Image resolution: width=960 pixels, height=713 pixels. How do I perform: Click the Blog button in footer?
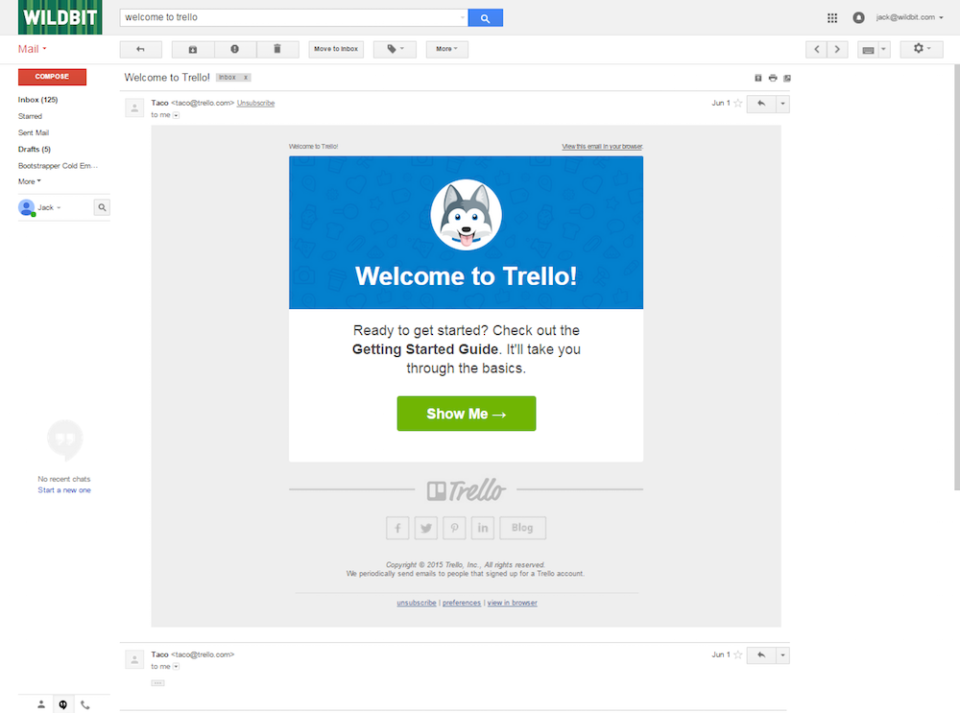[522, 528]
